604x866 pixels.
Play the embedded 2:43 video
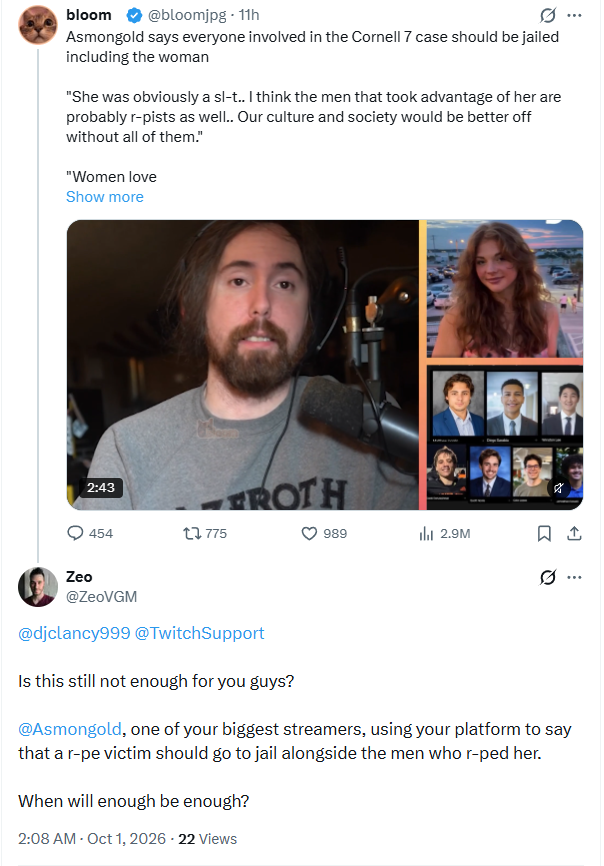tap(325, 365)
